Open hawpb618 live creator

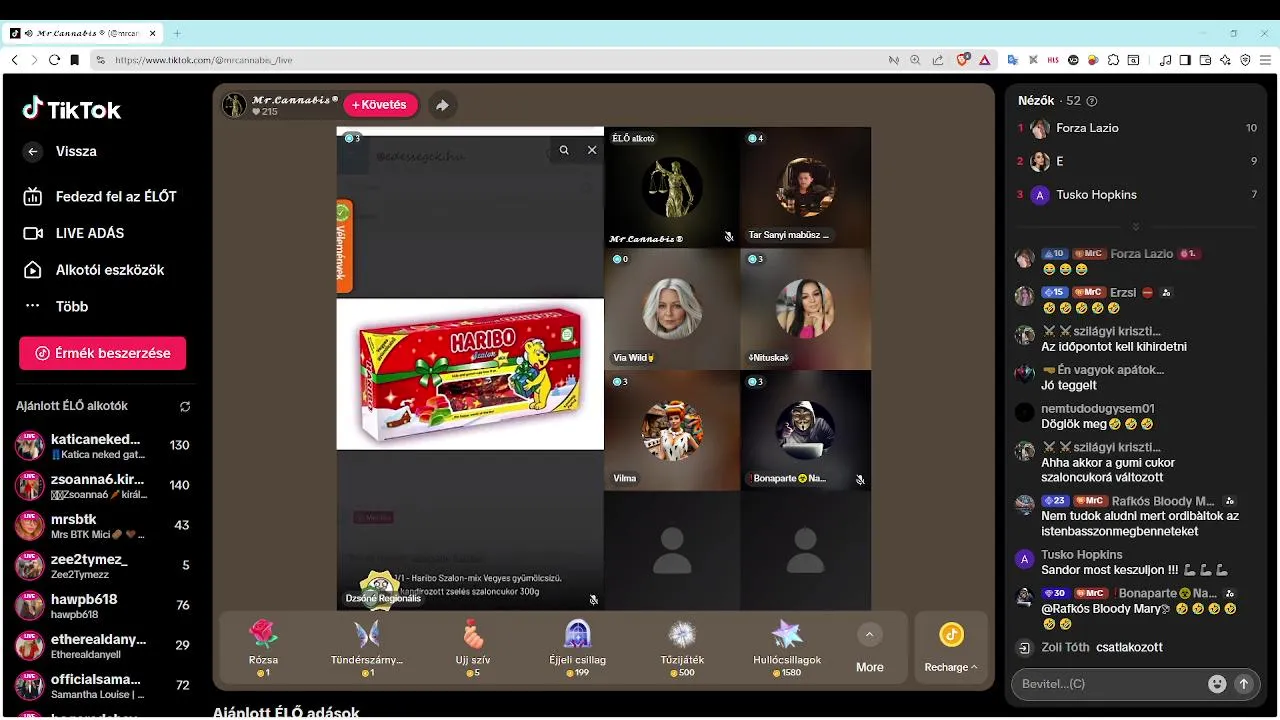pyautogui.click(x=102, y=606)
